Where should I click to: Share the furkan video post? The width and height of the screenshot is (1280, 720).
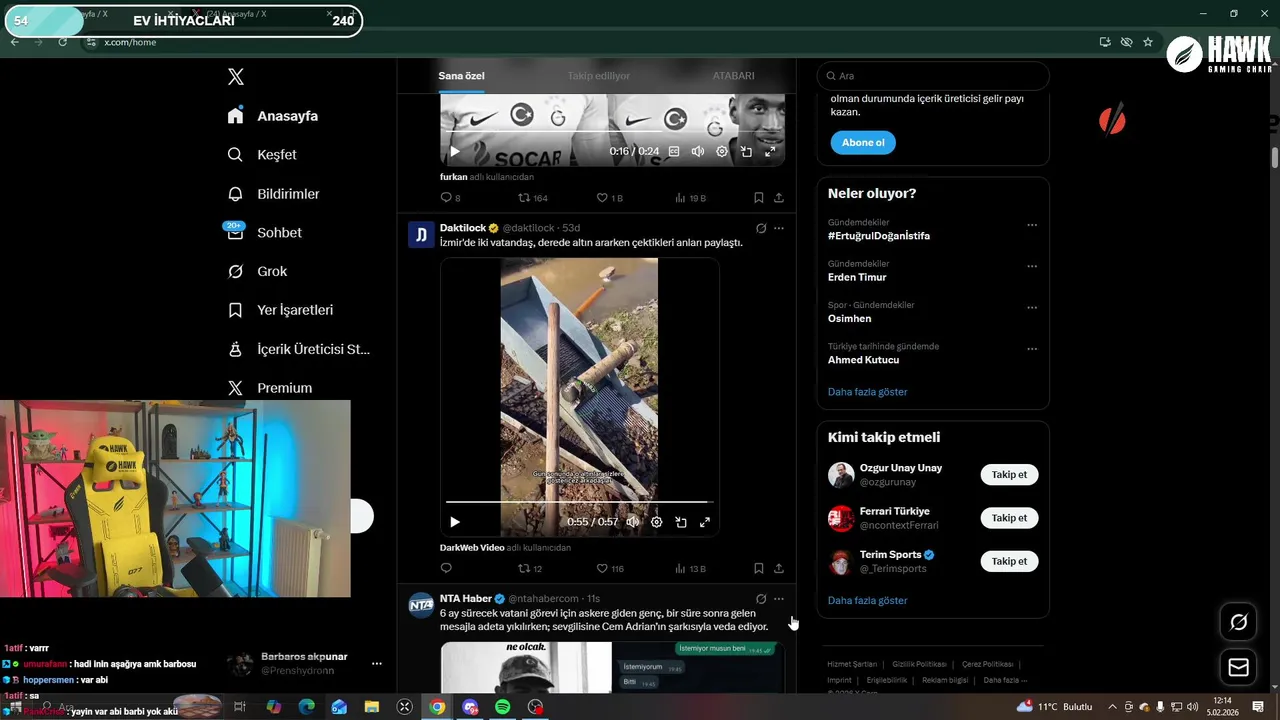779,198
